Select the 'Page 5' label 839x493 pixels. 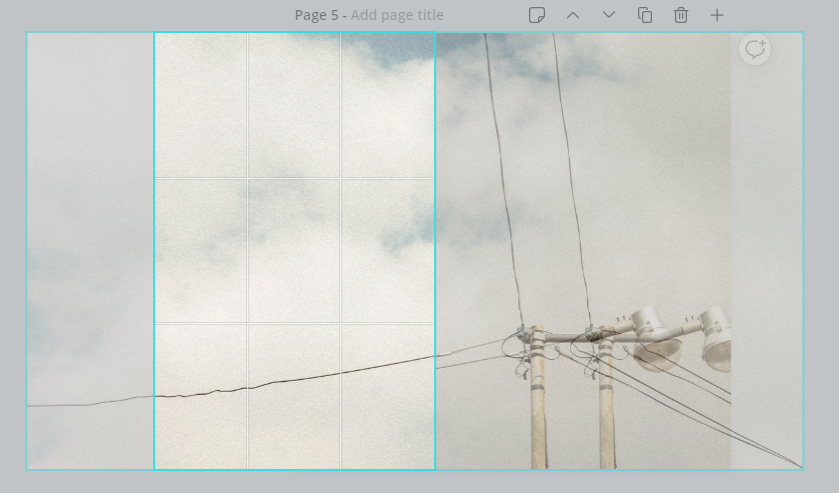pyautogui.click(x=316, y=15)
